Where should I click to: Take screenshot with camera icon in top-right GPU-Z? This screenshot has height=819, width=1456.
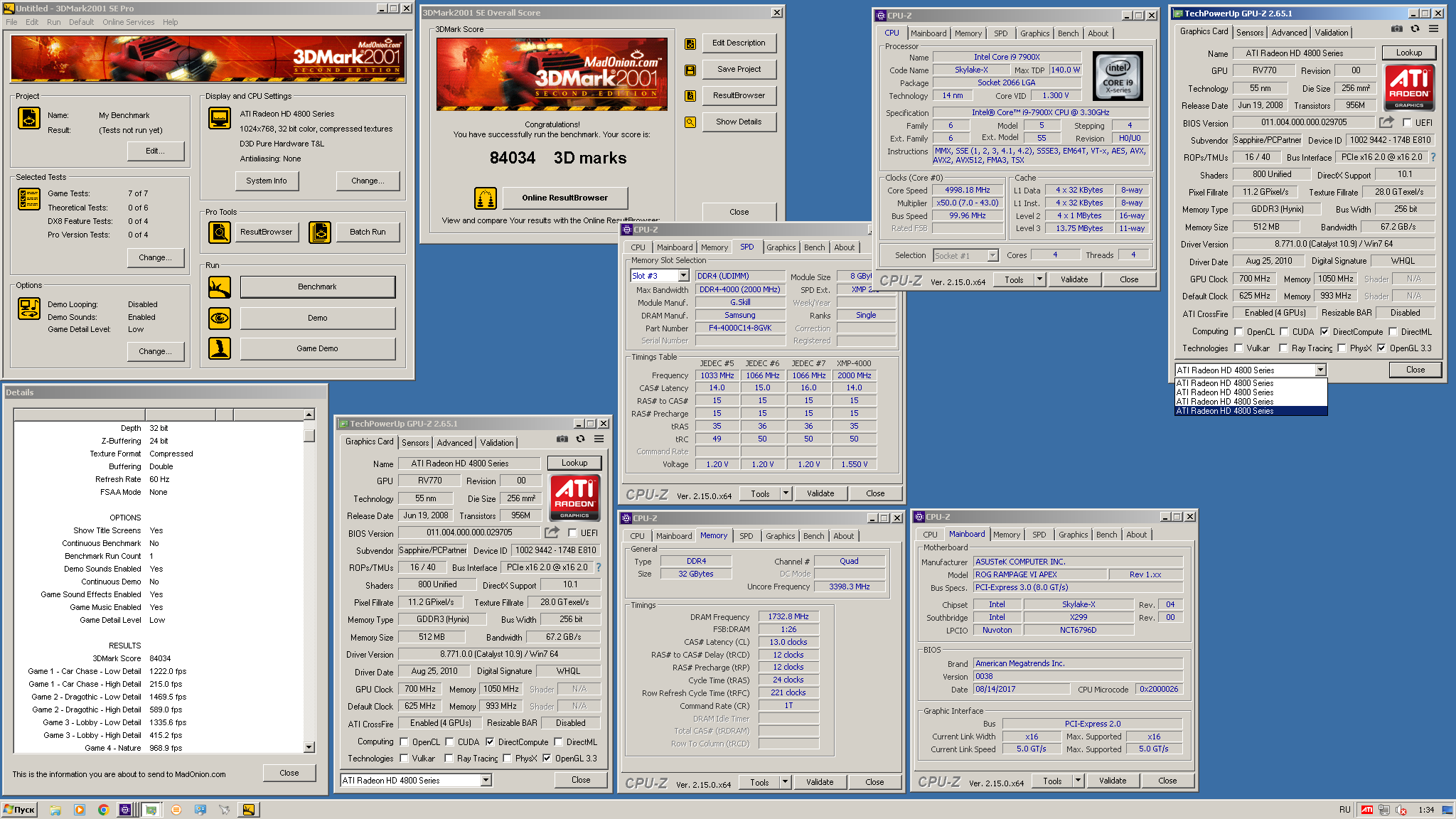[x=1397, y=29]
